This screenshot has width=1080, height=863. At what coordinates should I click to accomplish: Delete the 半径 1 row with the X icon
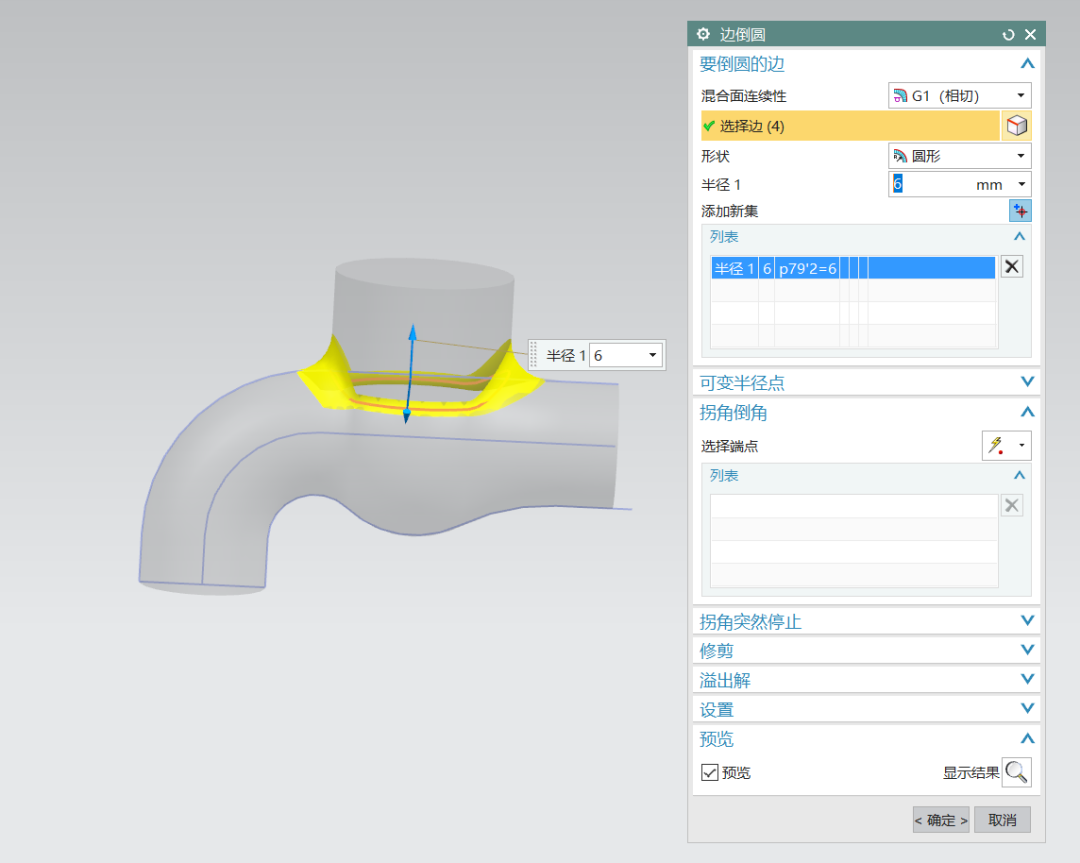coord(1012,267)
